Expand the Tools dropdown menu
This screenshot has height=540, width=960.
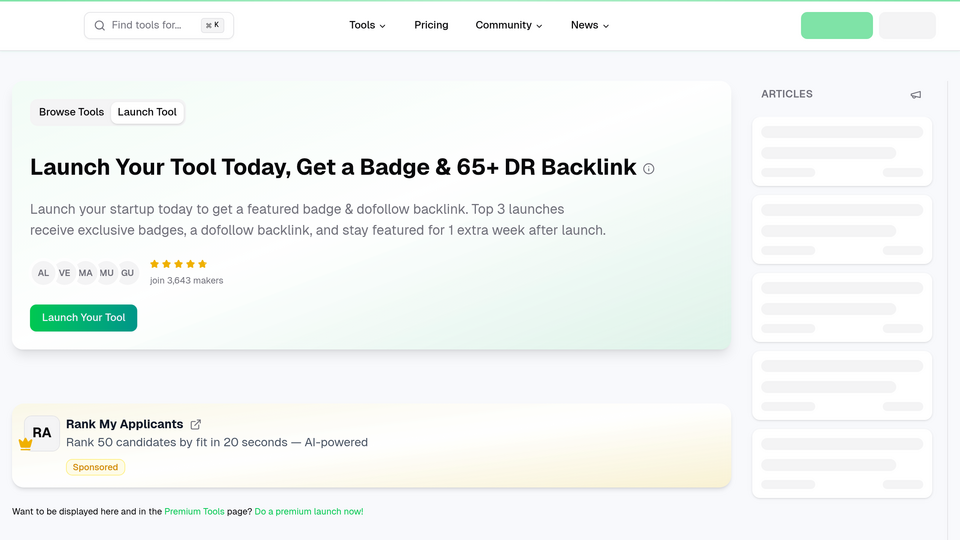(367, 25)
